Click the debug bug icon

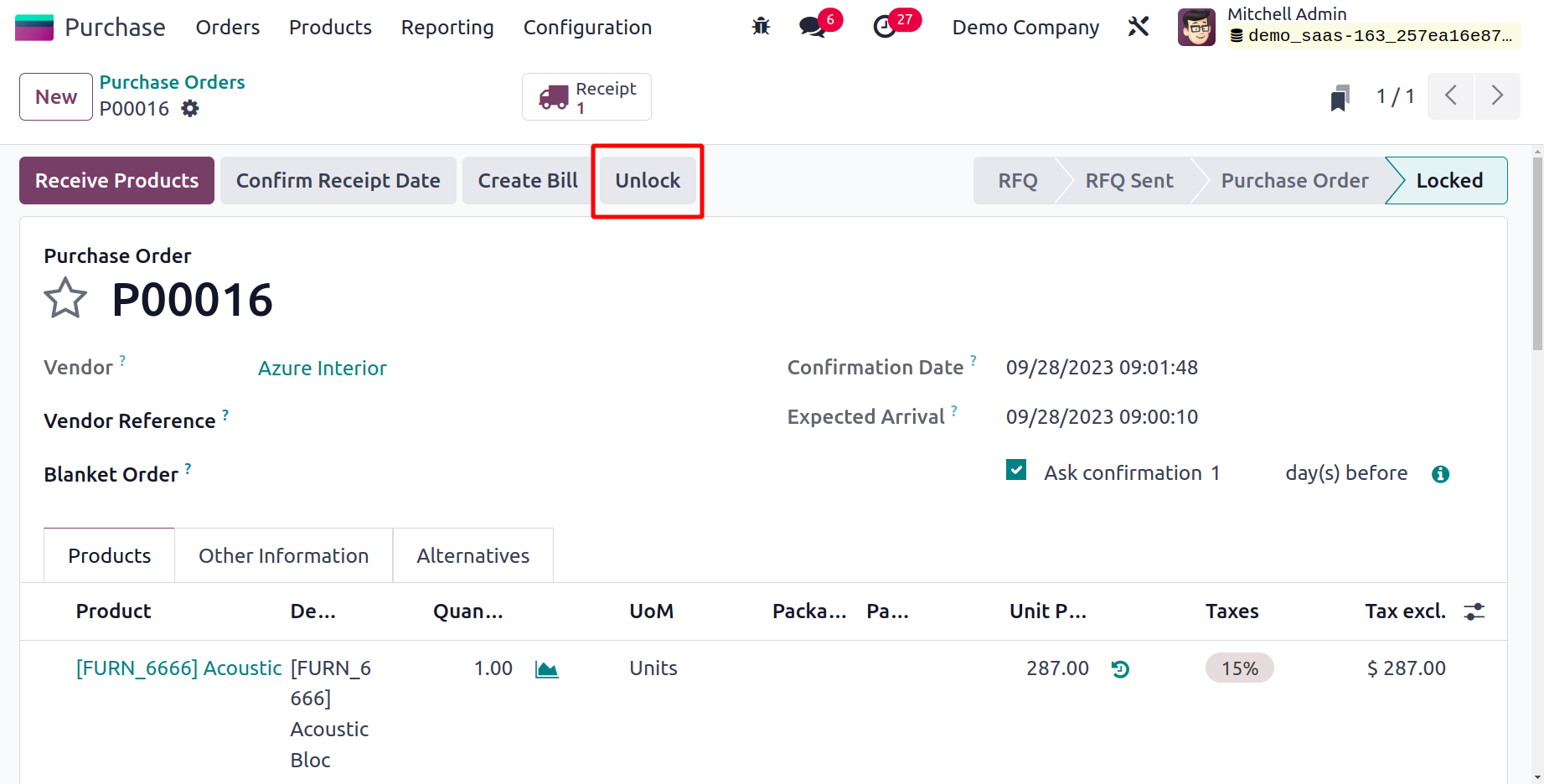pos(761,27)
